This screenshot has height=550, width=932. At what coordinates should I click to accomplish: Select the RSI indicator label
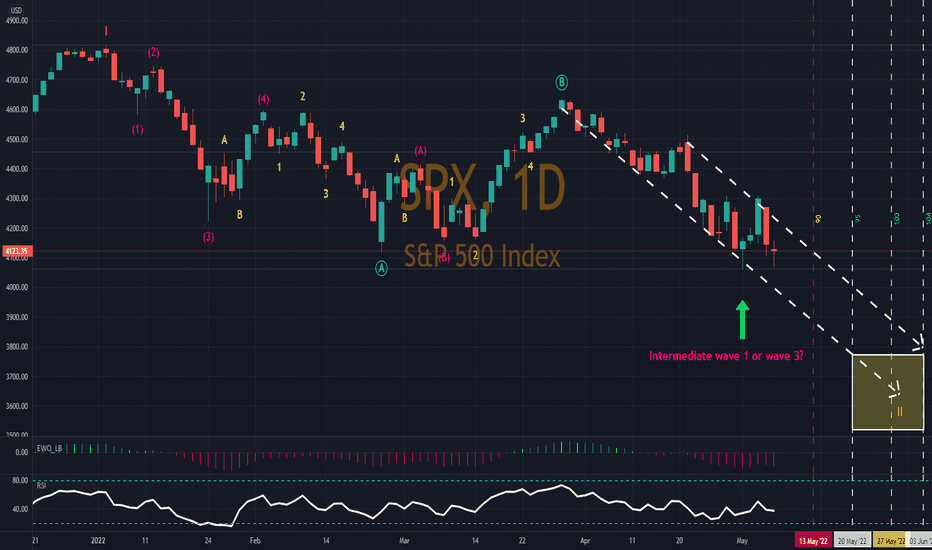[x=42, y=486]
